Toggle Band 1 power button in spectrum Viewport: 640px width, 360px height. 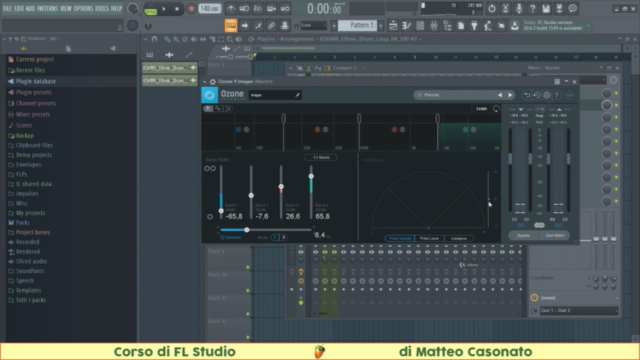point(238,129)
